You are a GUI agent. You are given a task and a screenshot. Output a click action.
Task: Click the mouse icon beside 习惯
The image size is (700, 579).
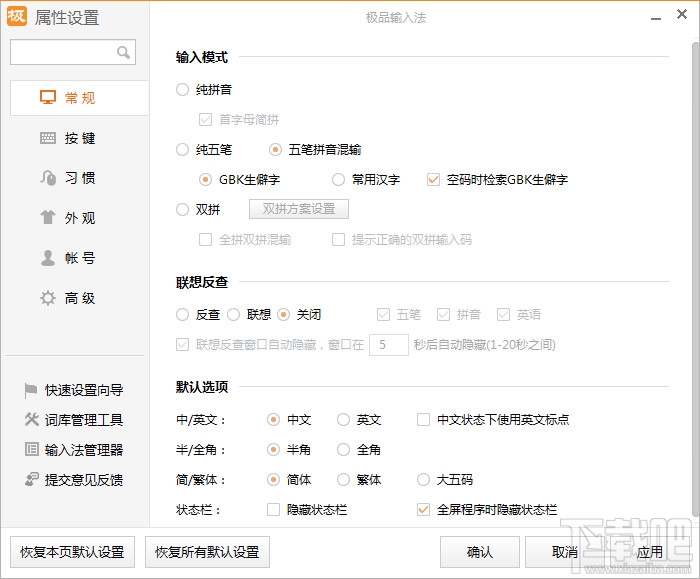point(48,178)
